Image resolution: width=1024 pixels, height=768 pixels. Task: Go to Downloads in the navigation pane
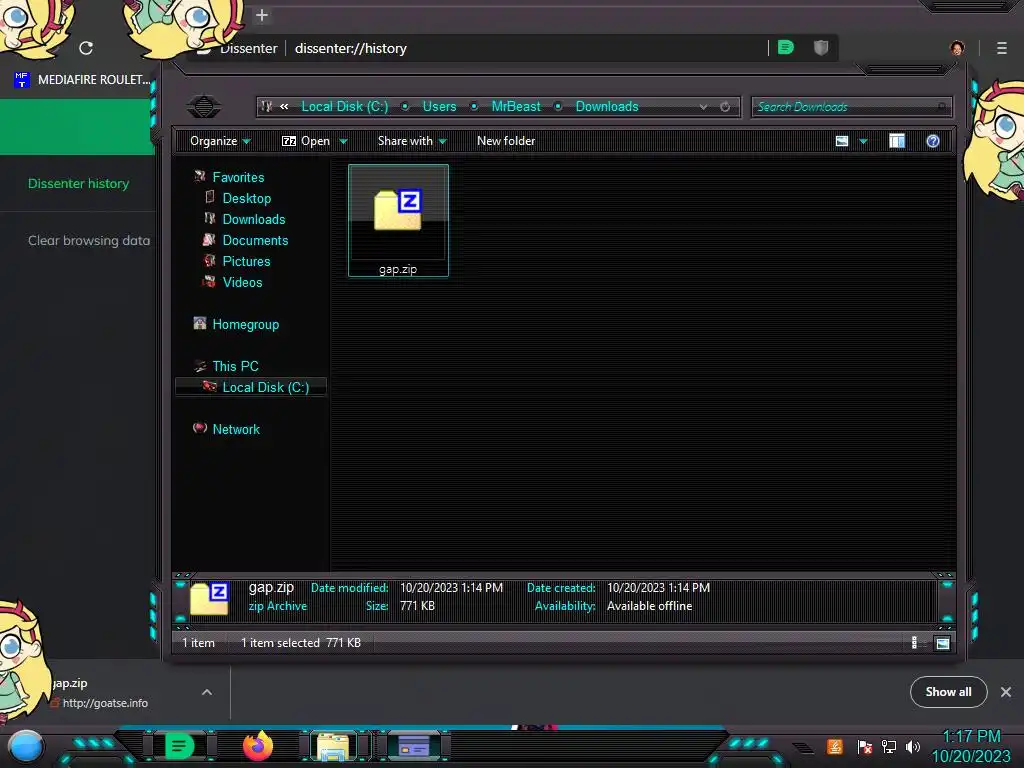click(x=253, y=219)
